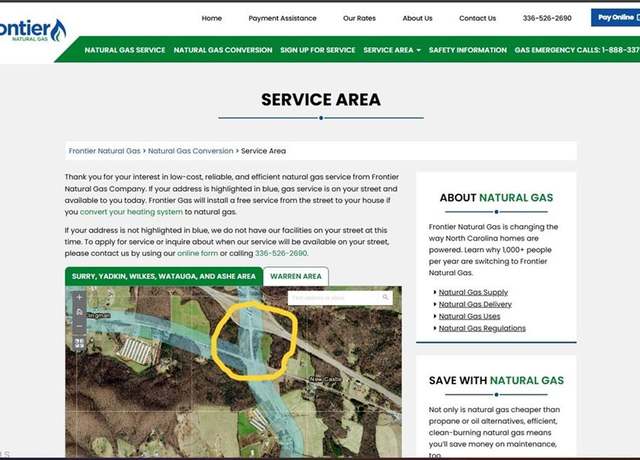Click the Frontier Natural Gas breadcrumb link

(104, 151)
